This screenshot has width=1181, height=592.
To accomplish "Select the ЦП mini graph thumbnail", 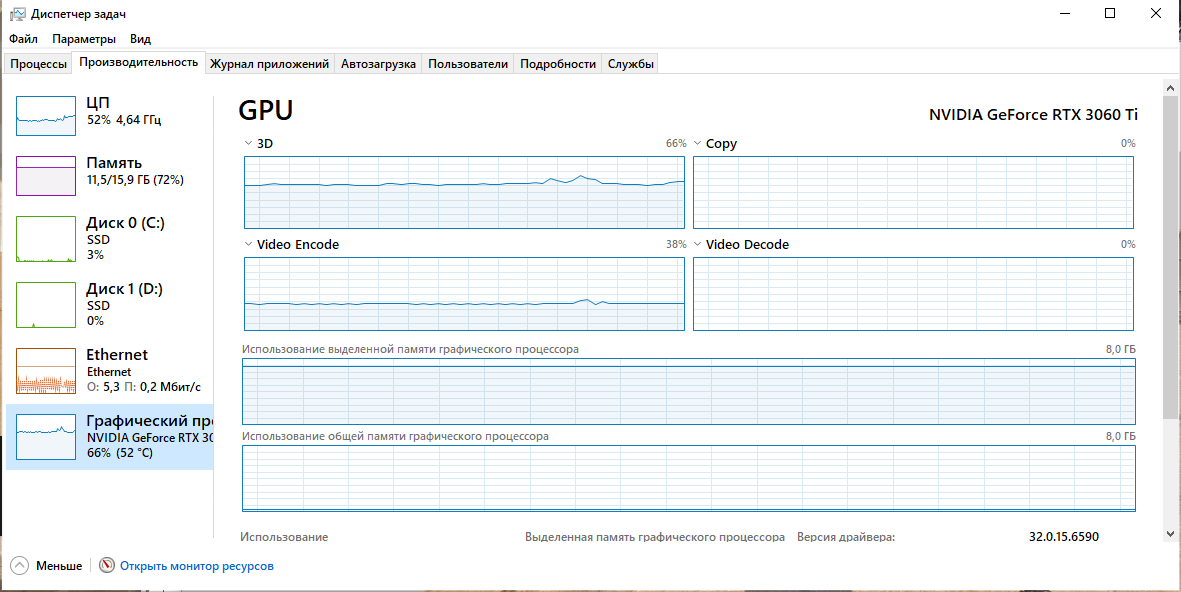I will [x=46, y=115].
